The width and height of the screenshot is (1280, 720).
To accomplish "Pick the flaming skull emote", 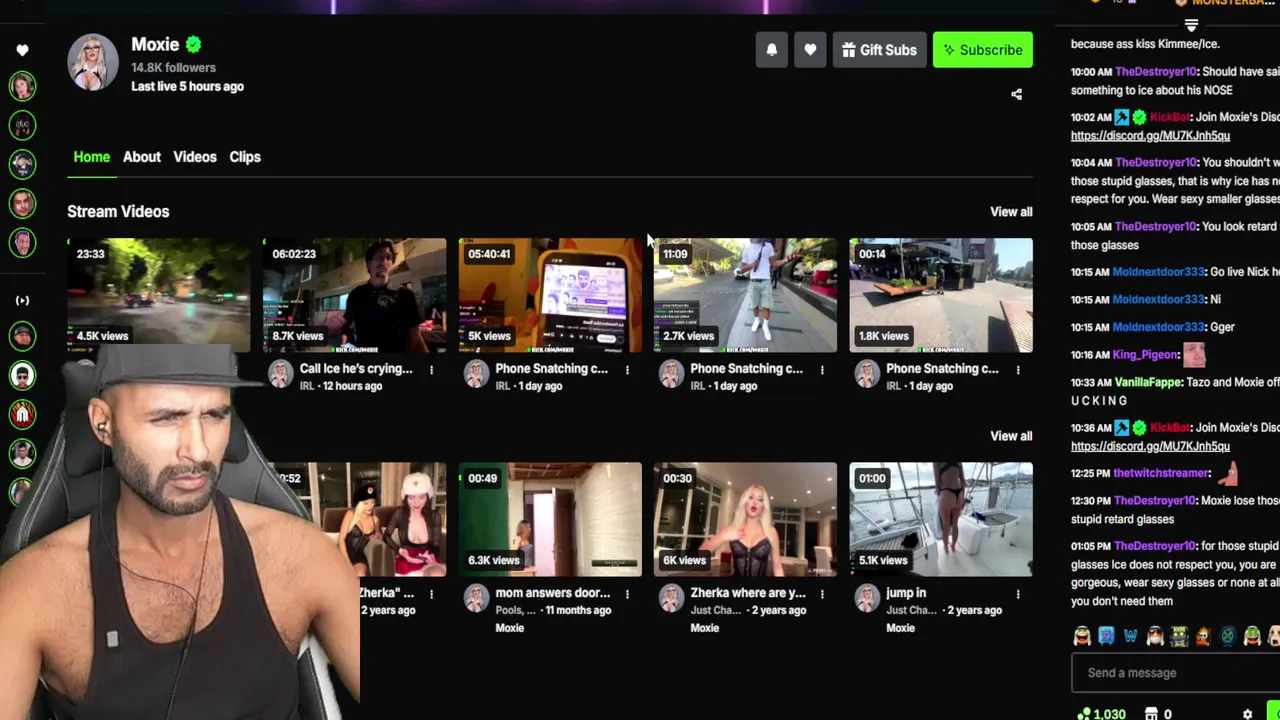I will (x=1203, y=636).
